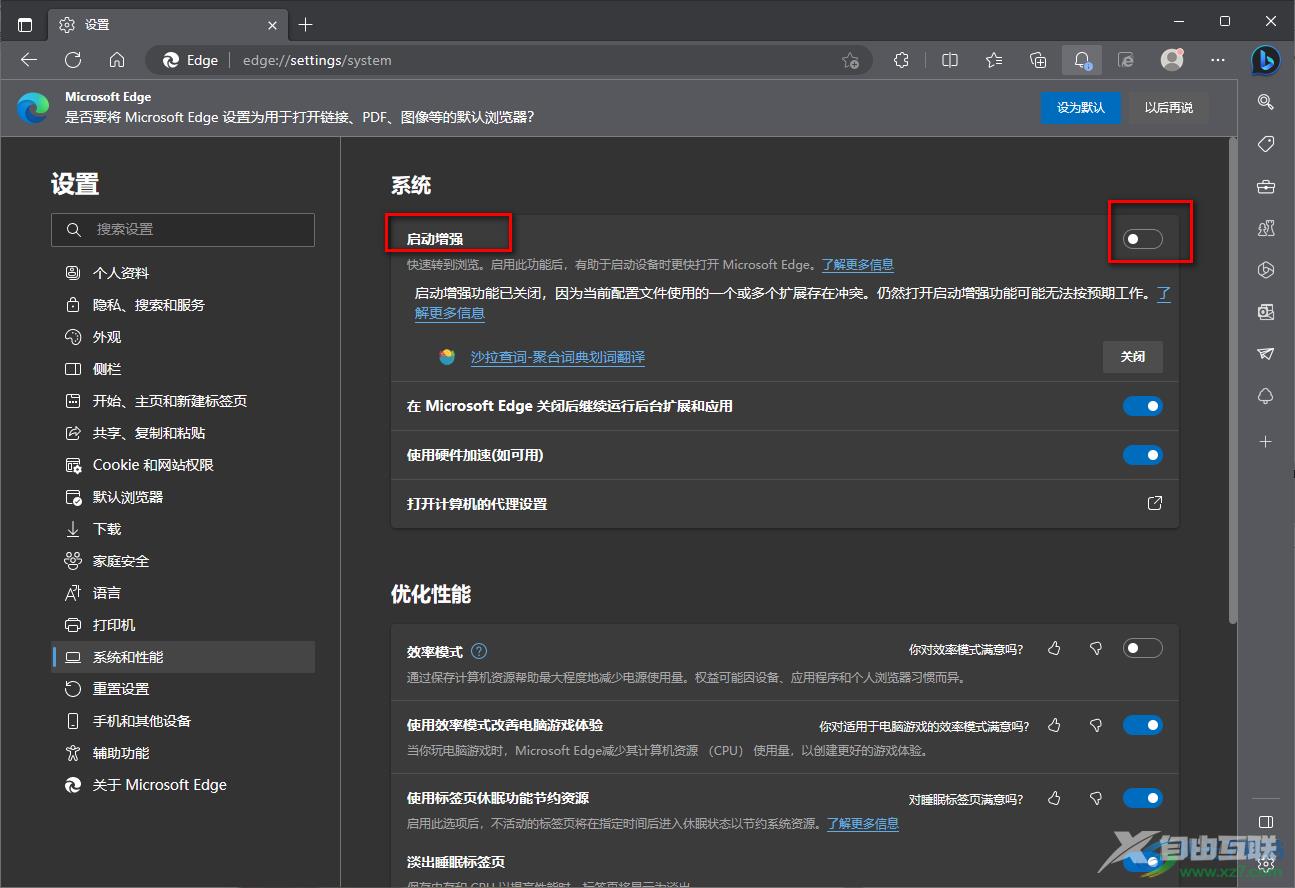Screen dimensions: 1295x888
Task: Reload the page with the refresh icon
Action: tap(73, 60)
